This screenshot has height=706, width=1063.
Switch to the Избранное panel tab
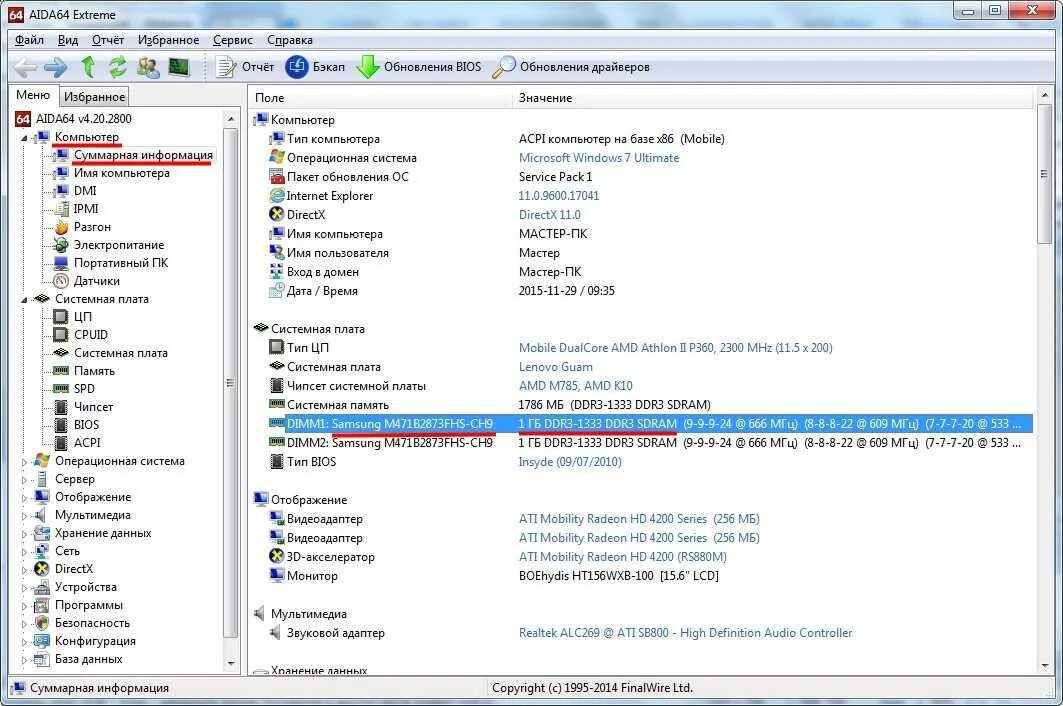(94, 96)
